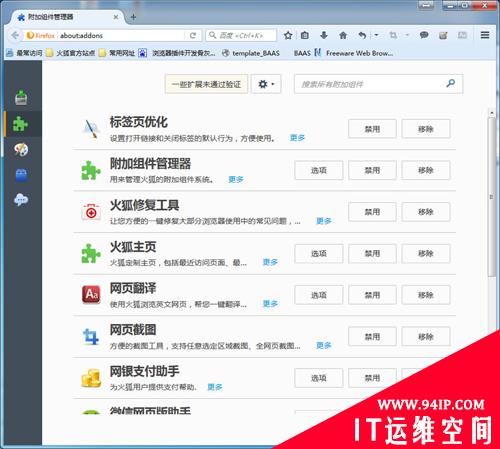Open options for 附加组件管理器

click(319, 170)
